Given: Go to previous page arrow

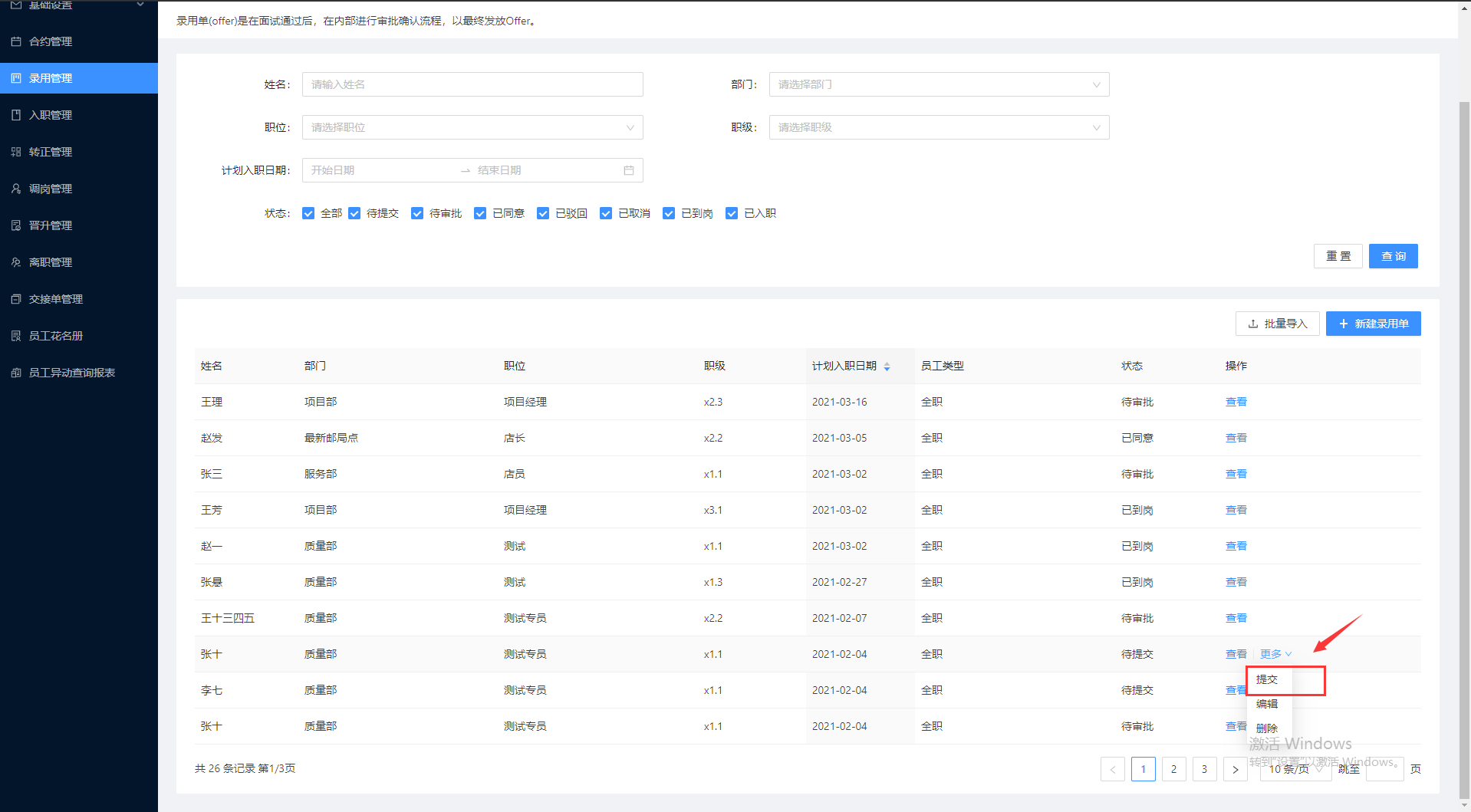Looking at the screenshot, I should (x=1113, y=769).
